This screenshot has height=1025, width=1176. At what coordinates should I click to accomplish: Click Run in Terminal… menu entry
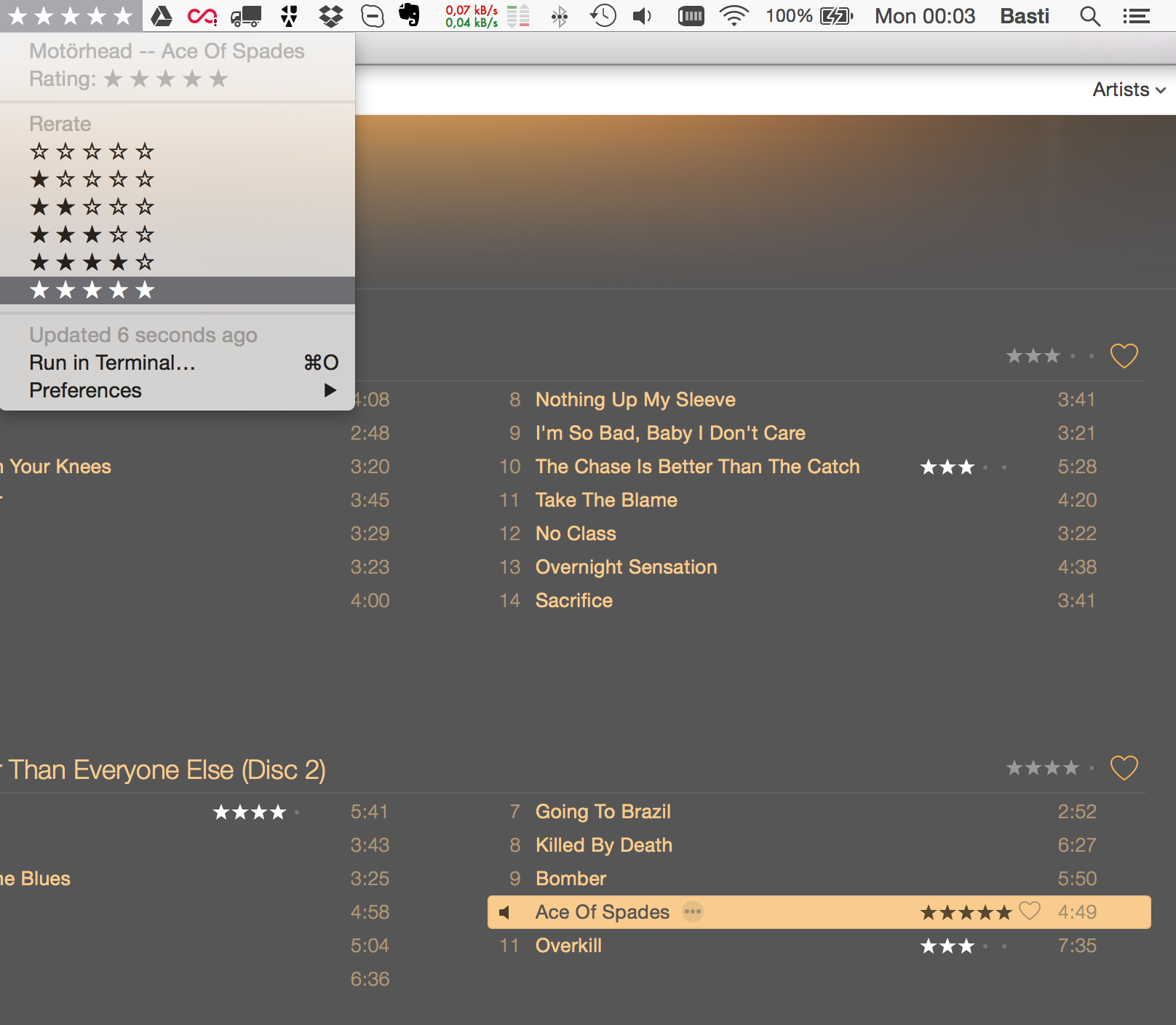click(x=113, y=363)
